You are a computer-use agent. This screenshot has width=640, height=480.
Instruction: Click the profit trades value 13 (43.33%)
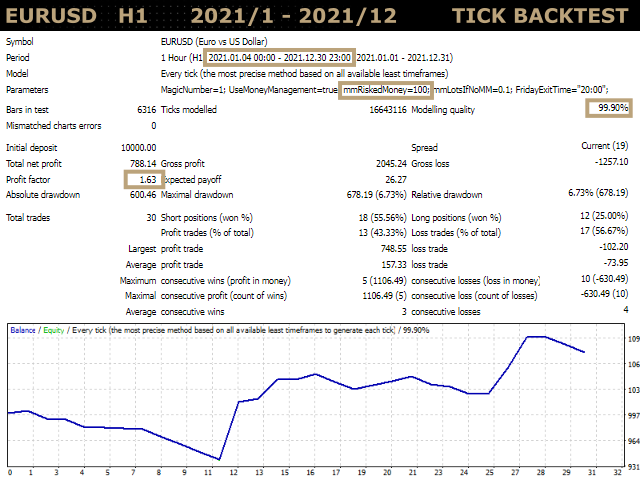click(x=382, y=233)
